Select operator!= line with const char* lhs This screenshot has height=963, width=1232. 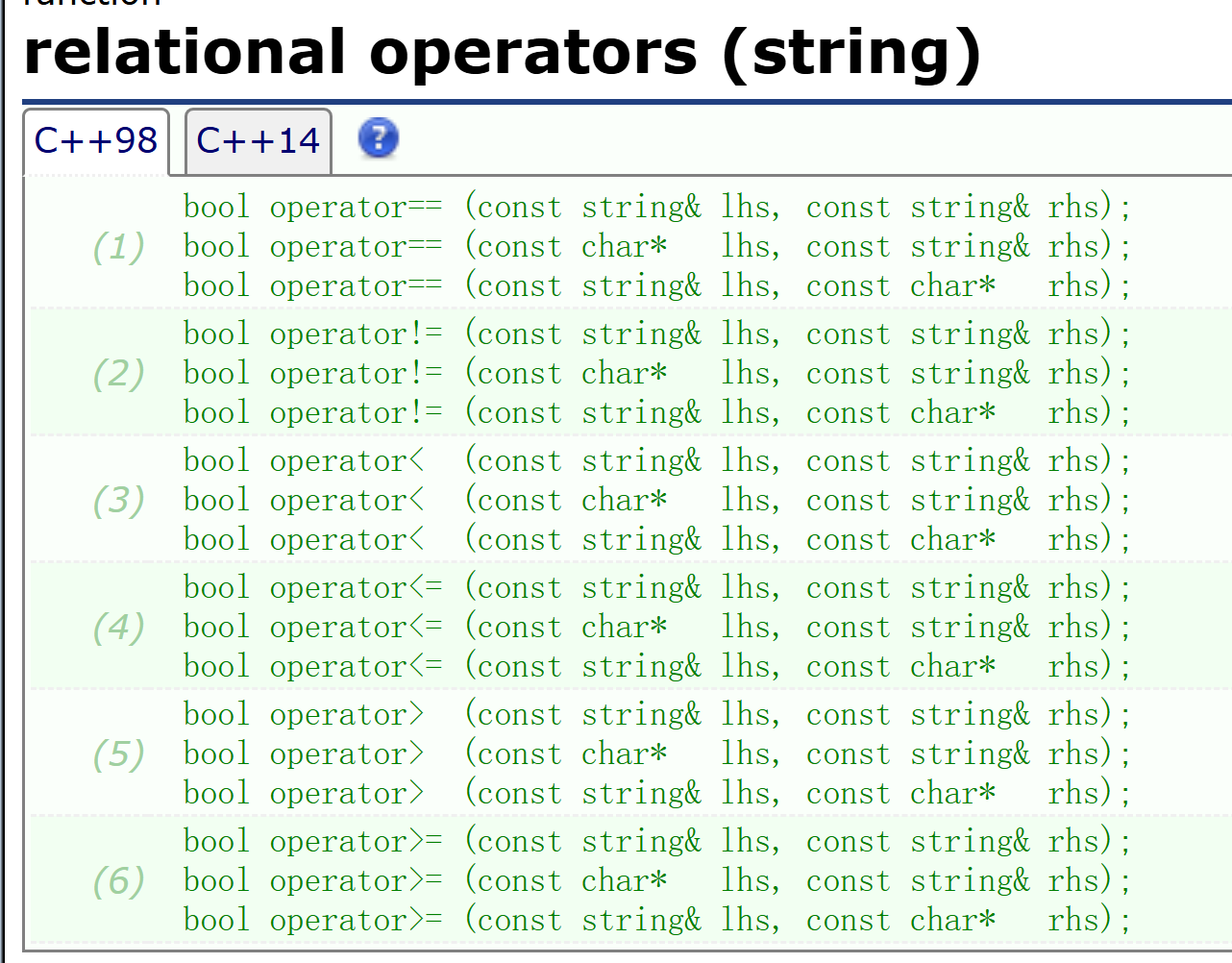click(x=657, y=374)
